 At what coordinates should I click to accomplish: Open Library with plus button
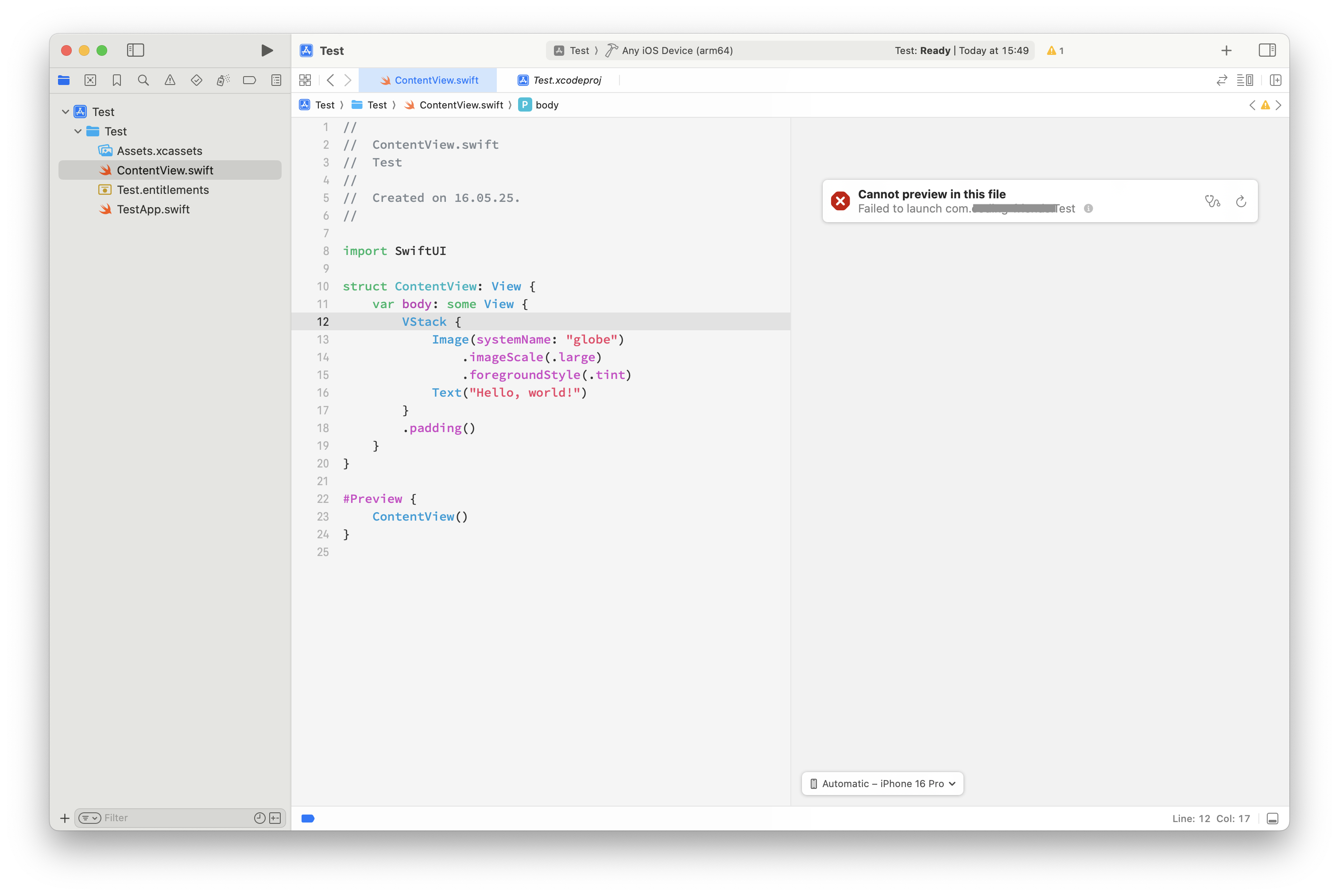(1227, 50)
